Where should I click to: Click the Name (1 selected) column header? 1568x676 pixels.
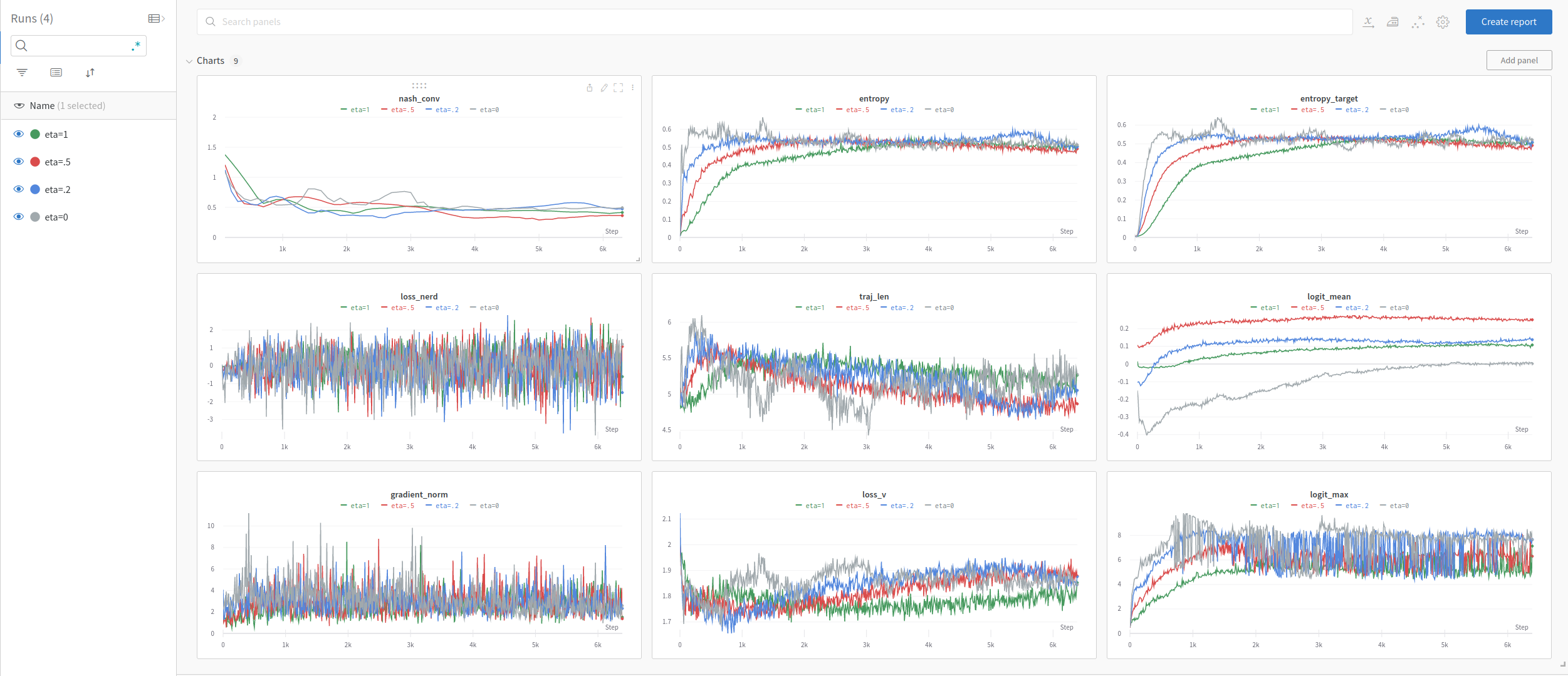[67, 106]
